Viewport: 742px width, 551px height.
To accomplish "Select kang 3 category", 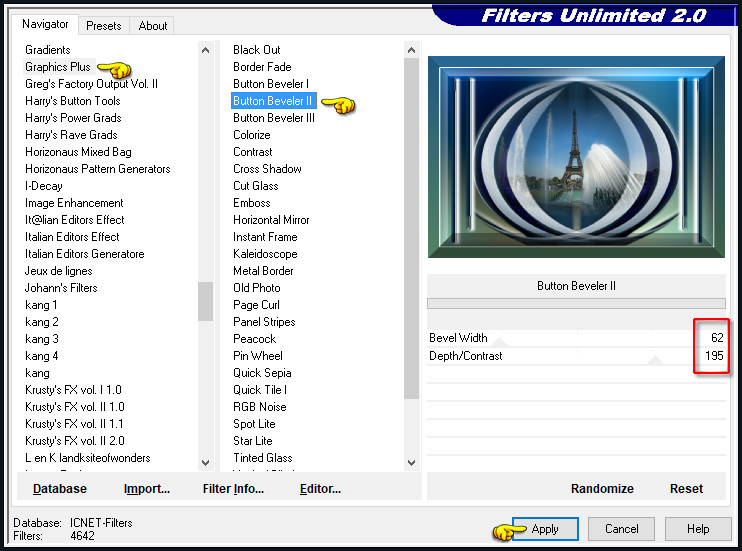I will point(42,339).
